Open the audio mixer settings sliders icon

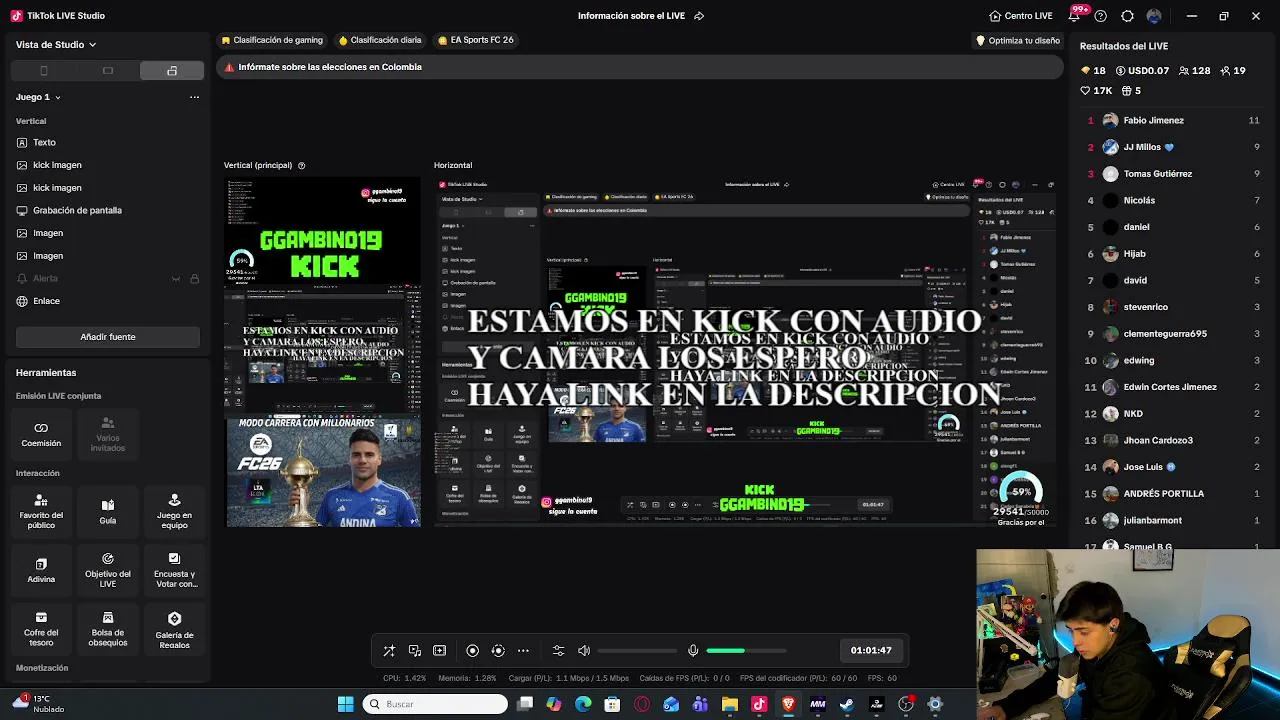pyautogui.click(x=559, y=650)
